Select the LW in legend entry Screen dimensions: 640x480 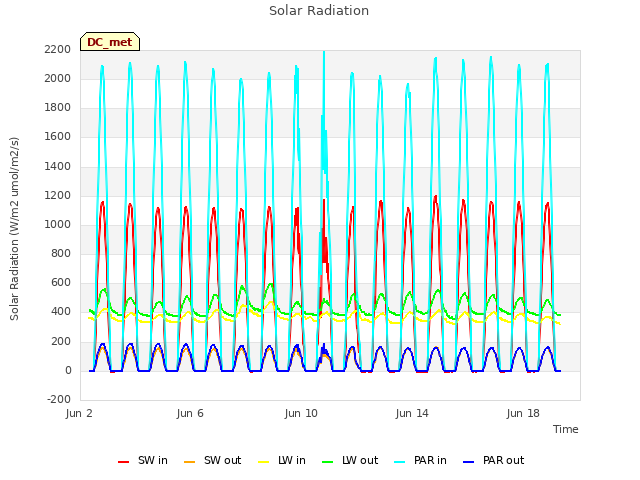(x=282, y=460)
